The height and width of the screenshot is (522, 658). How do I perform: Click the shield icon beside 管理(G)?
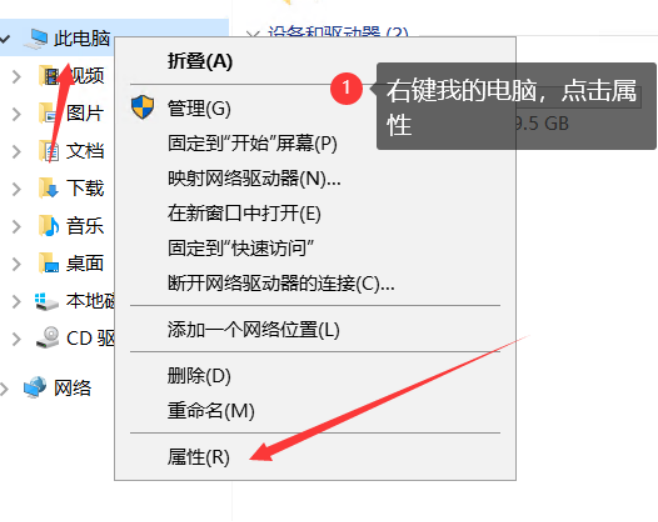coord(142,107)
